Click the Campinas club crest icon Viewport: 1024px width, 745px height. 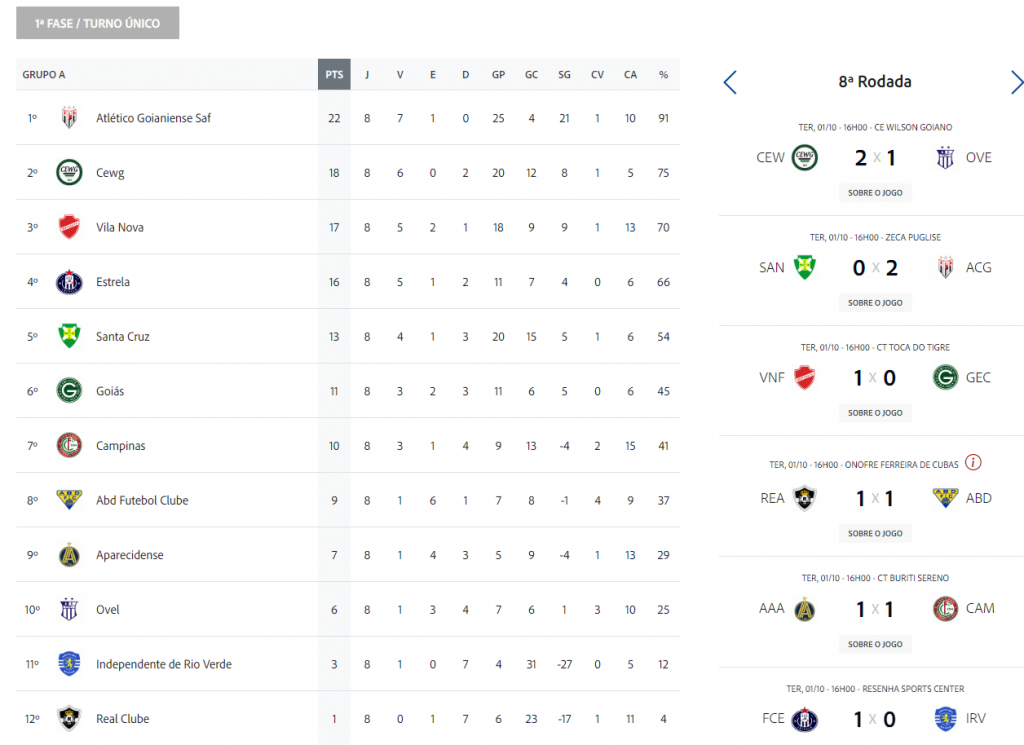coord(69,445)
